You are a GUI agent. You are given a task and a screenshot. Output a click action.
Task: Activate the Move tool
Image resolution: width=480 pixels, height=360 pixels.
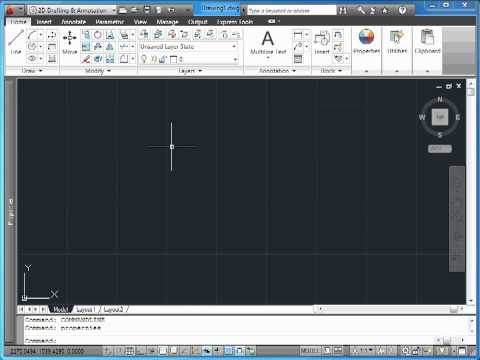70,42
